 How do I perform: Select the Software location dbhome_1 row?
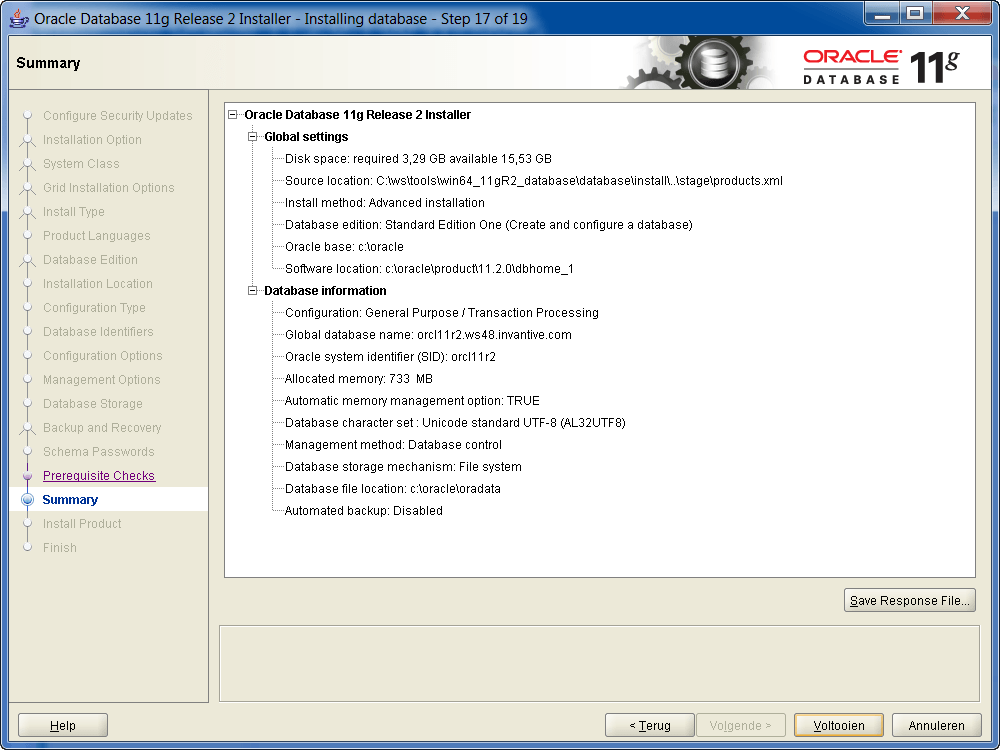point(429,268)
